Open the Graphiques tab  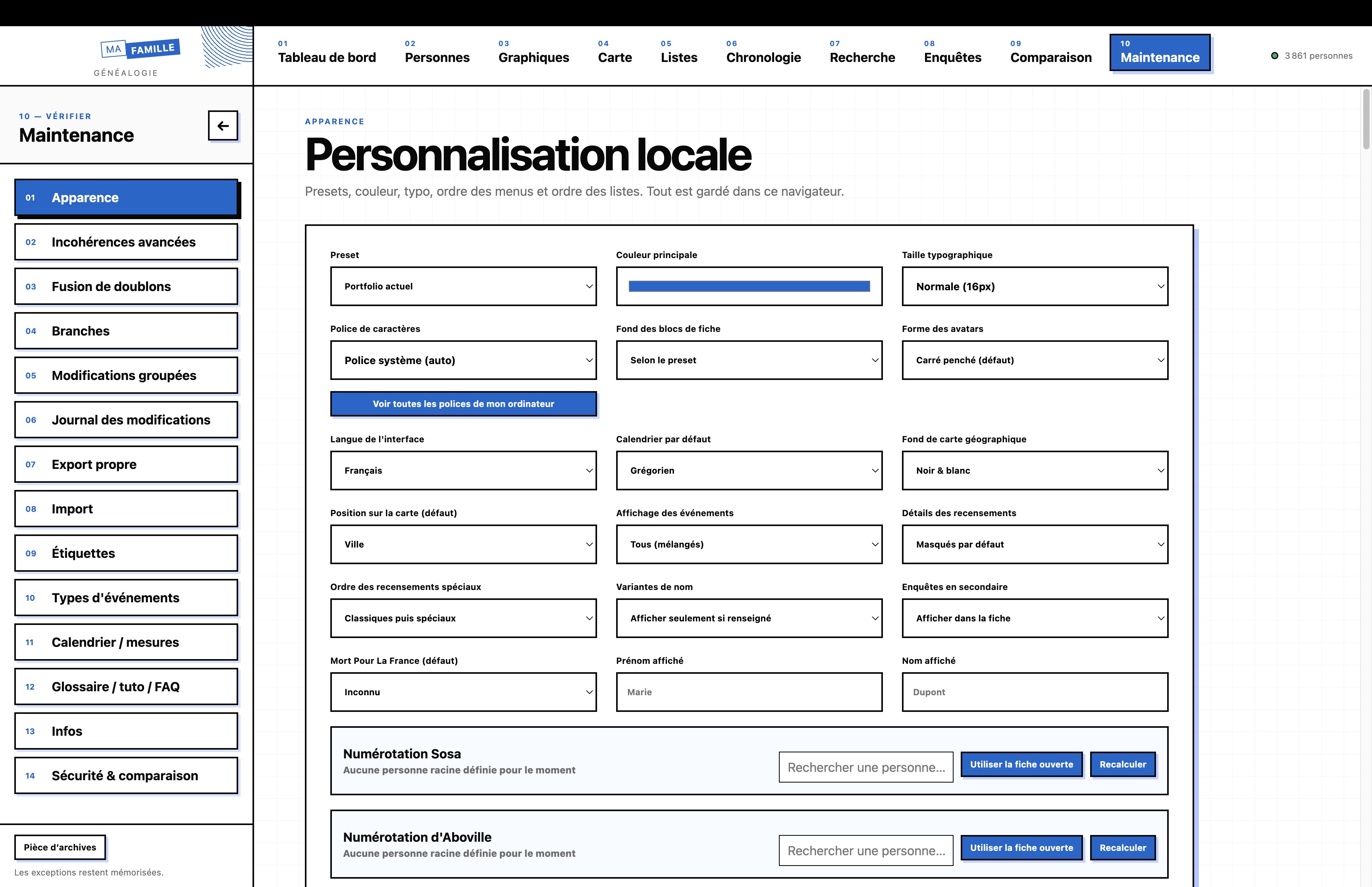point(534,52)
